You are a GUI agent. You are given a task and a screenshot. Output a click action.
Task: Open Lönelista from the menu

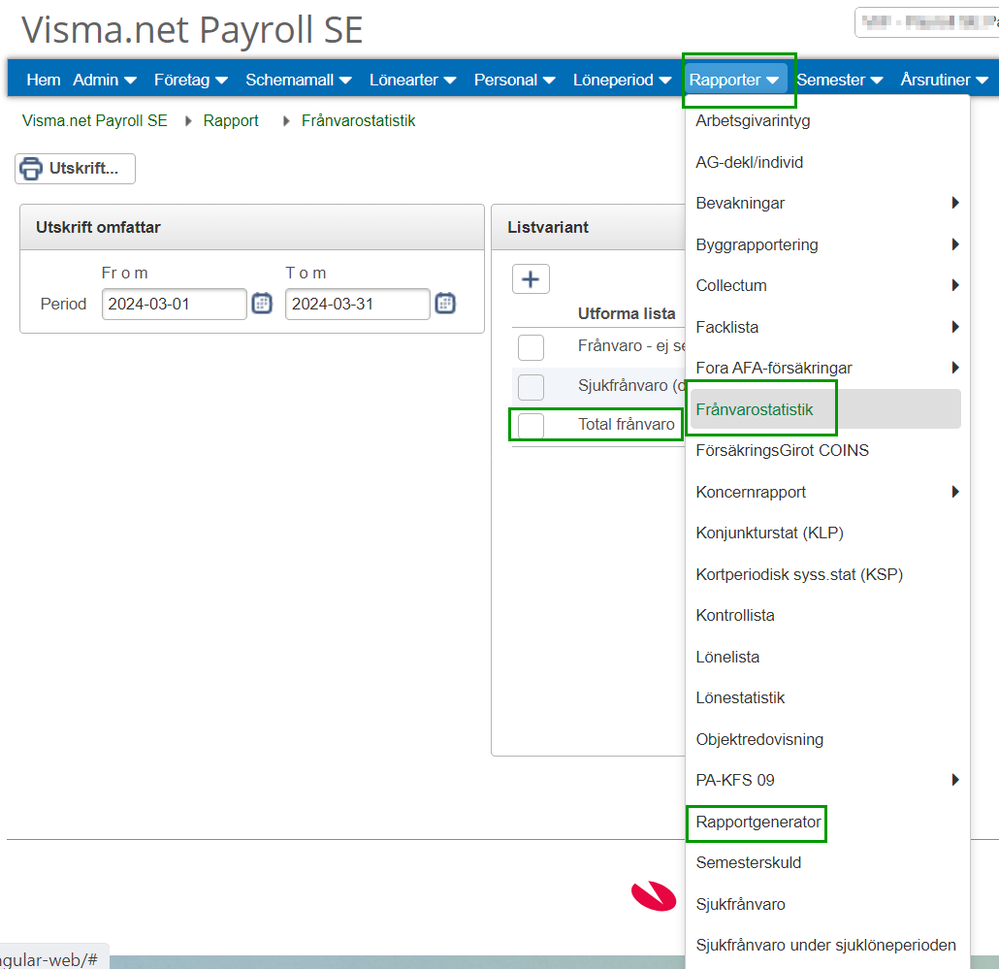pos(727,657)
